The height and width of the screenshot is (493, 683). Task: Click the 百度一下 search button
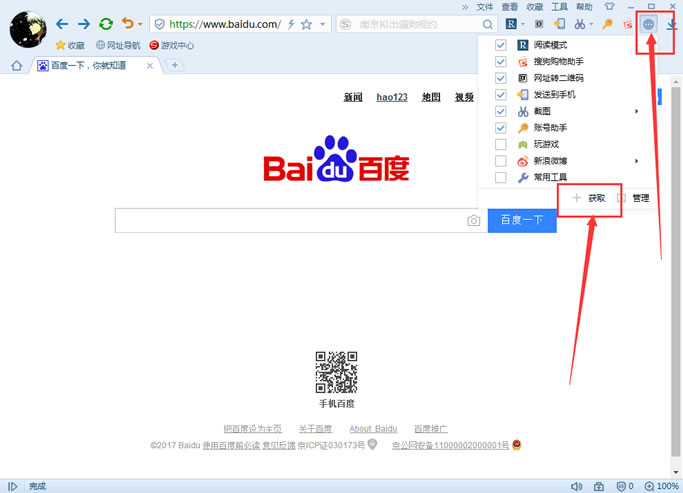pyautogui.click(x=522, y=220)
